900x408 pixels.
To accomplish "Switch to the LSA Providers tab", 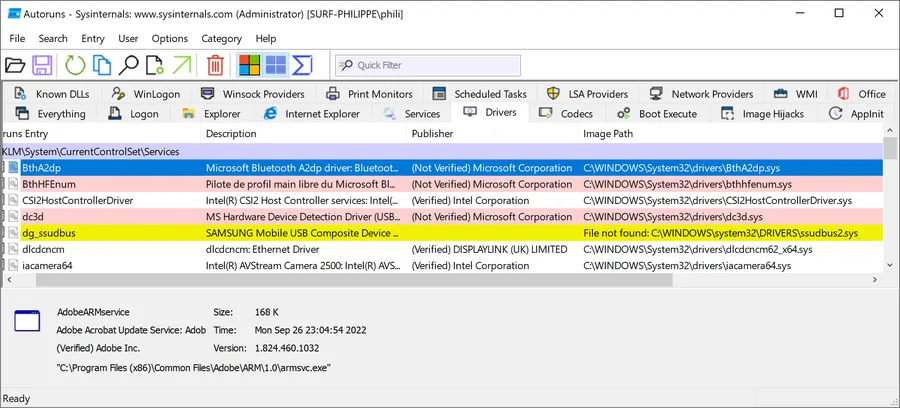I will (587, 94).
